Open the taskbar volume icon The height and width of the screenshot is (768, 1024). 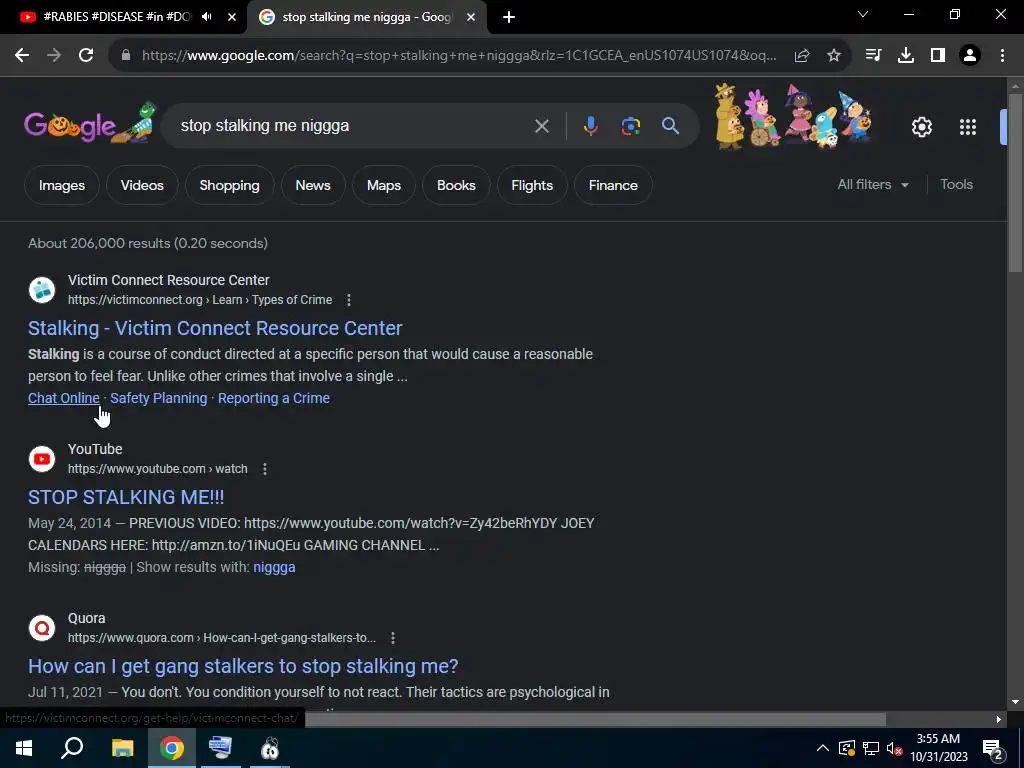click(894, 748)
